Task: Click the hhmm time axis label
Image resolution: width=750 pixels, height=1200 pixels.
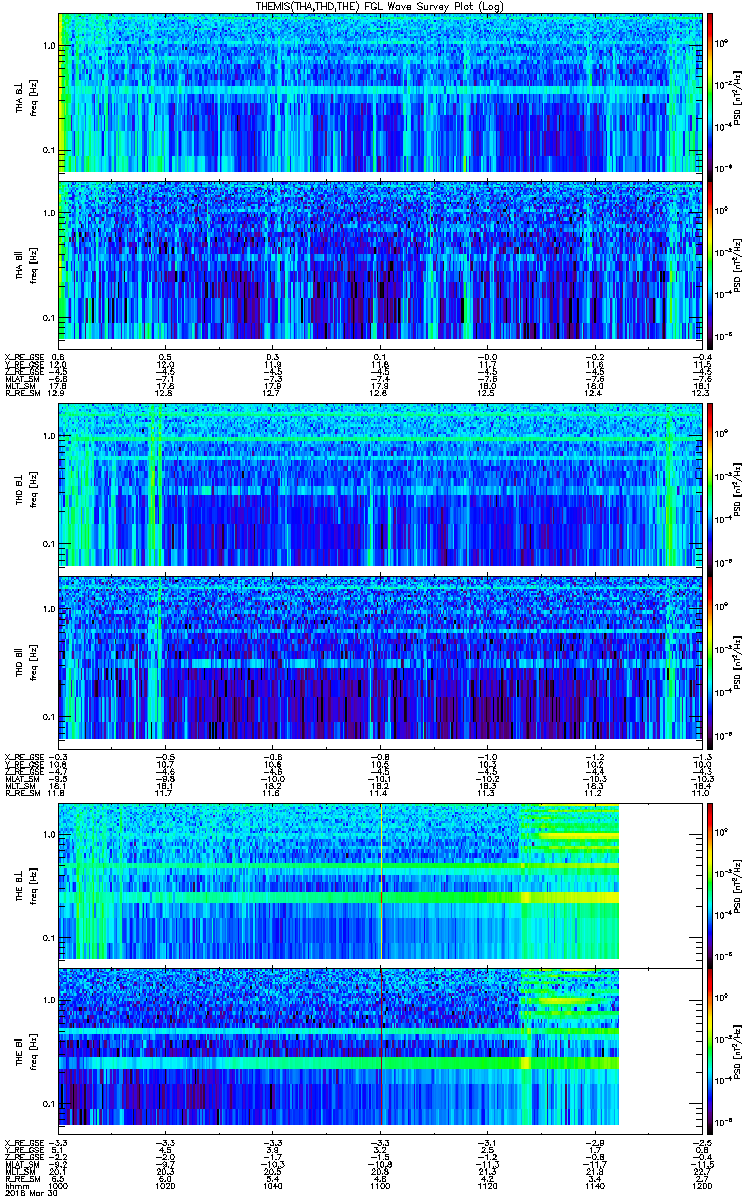Action: (15, 1185)
